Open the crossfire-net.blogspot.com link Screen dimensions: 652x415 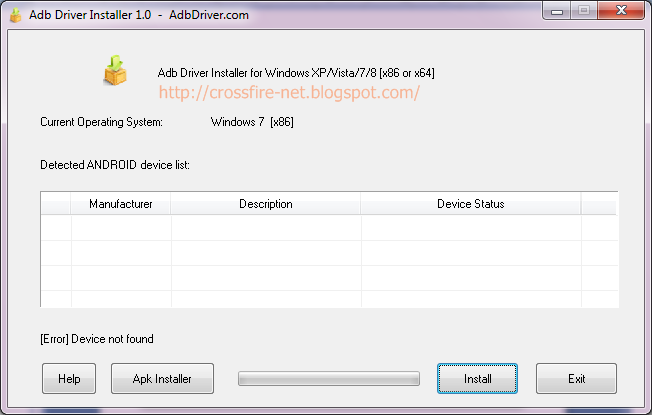point(290,92)
